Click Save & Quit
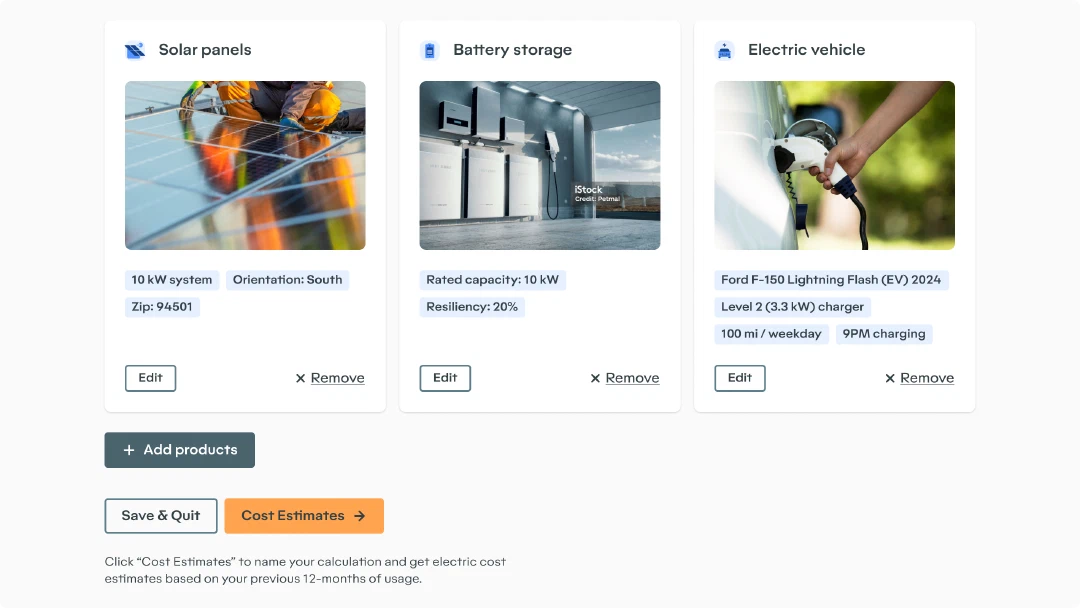The width and height of the screenshot is (1080, 608). 160,516
